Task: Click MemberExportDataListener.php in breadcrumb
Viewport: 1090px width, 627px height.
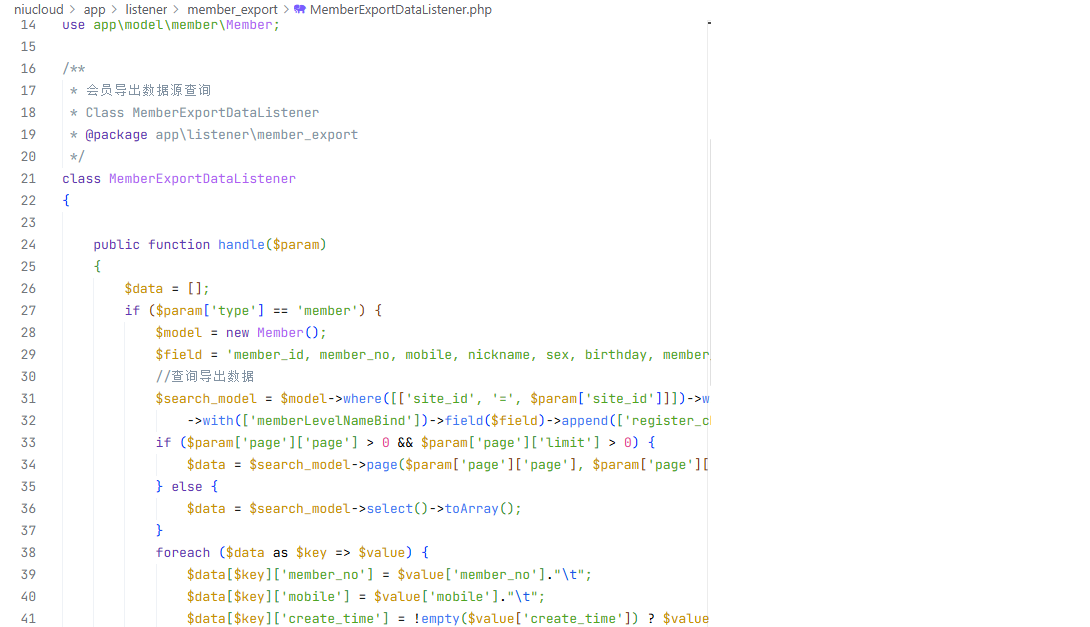Action: [x=400, y=10]
